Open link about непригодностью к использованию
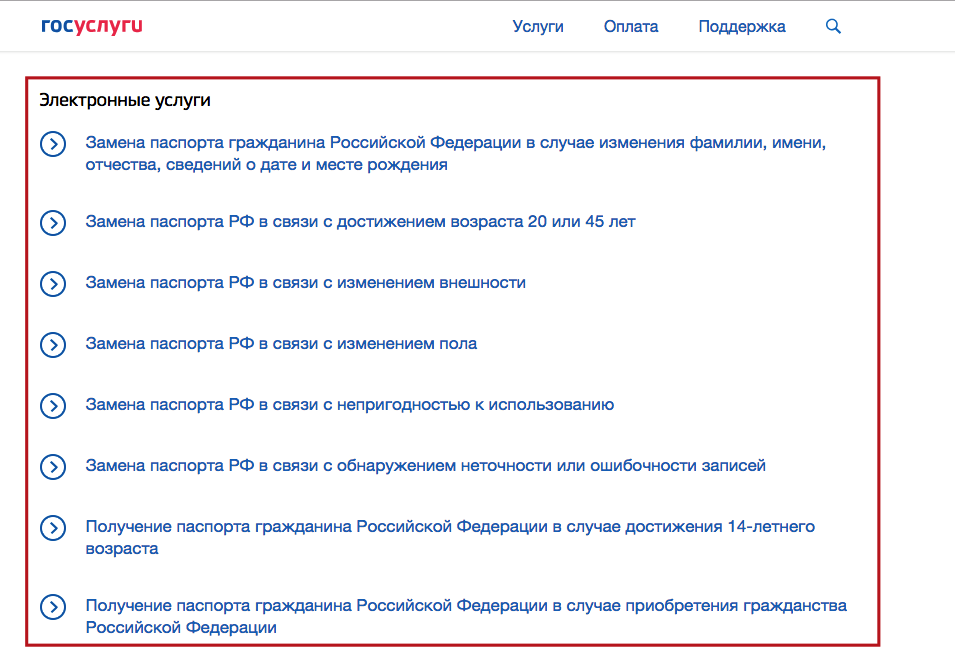This screenshot has height=651, width=955. (349, 405)
